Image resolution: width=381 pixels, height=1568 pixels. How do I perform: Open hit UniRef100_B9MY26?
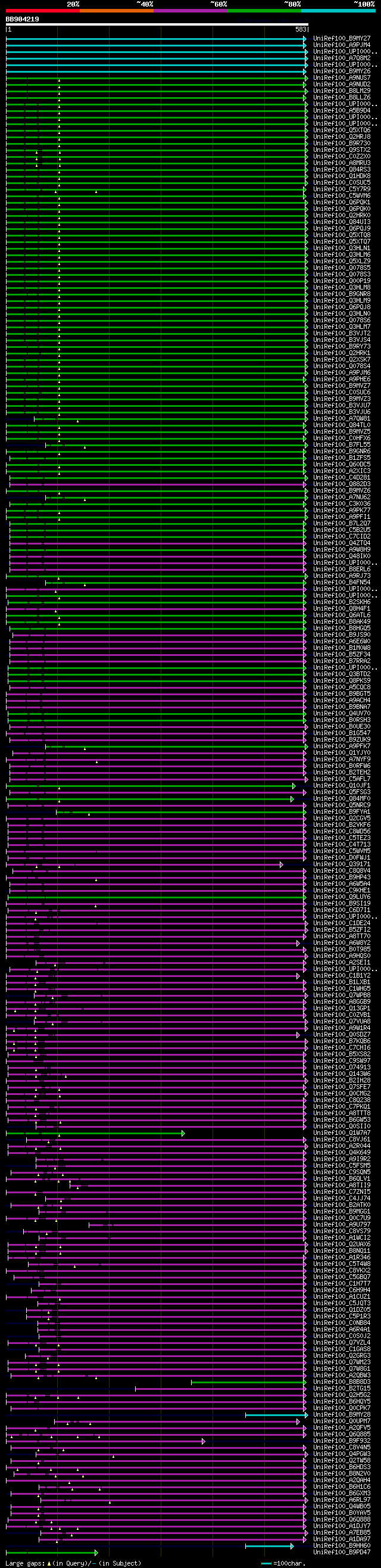coord(342,71)
